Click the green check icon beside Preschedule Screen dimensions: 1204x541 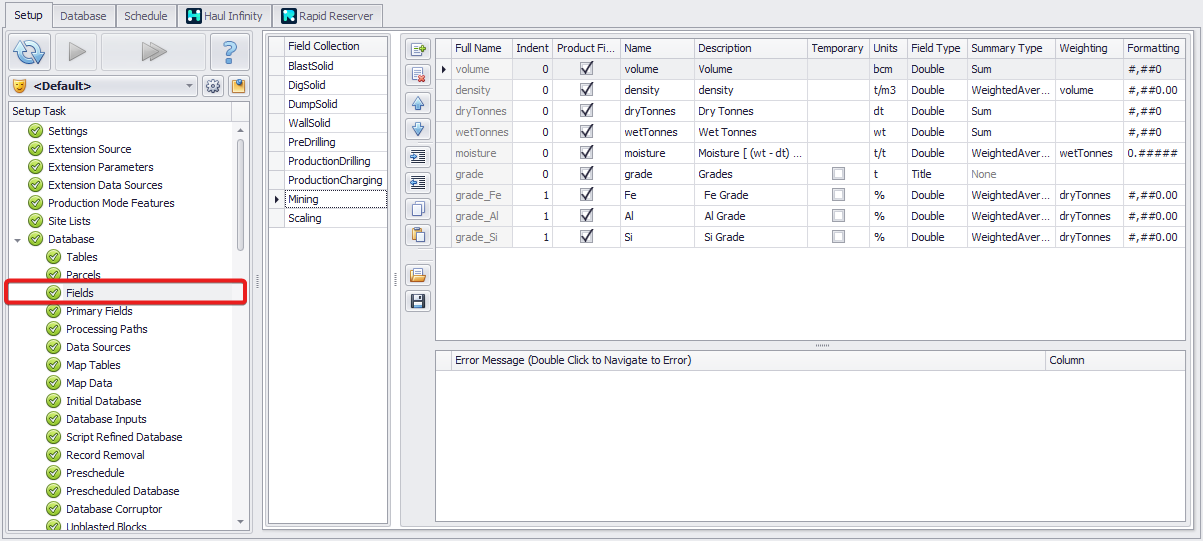coord(54,473)
